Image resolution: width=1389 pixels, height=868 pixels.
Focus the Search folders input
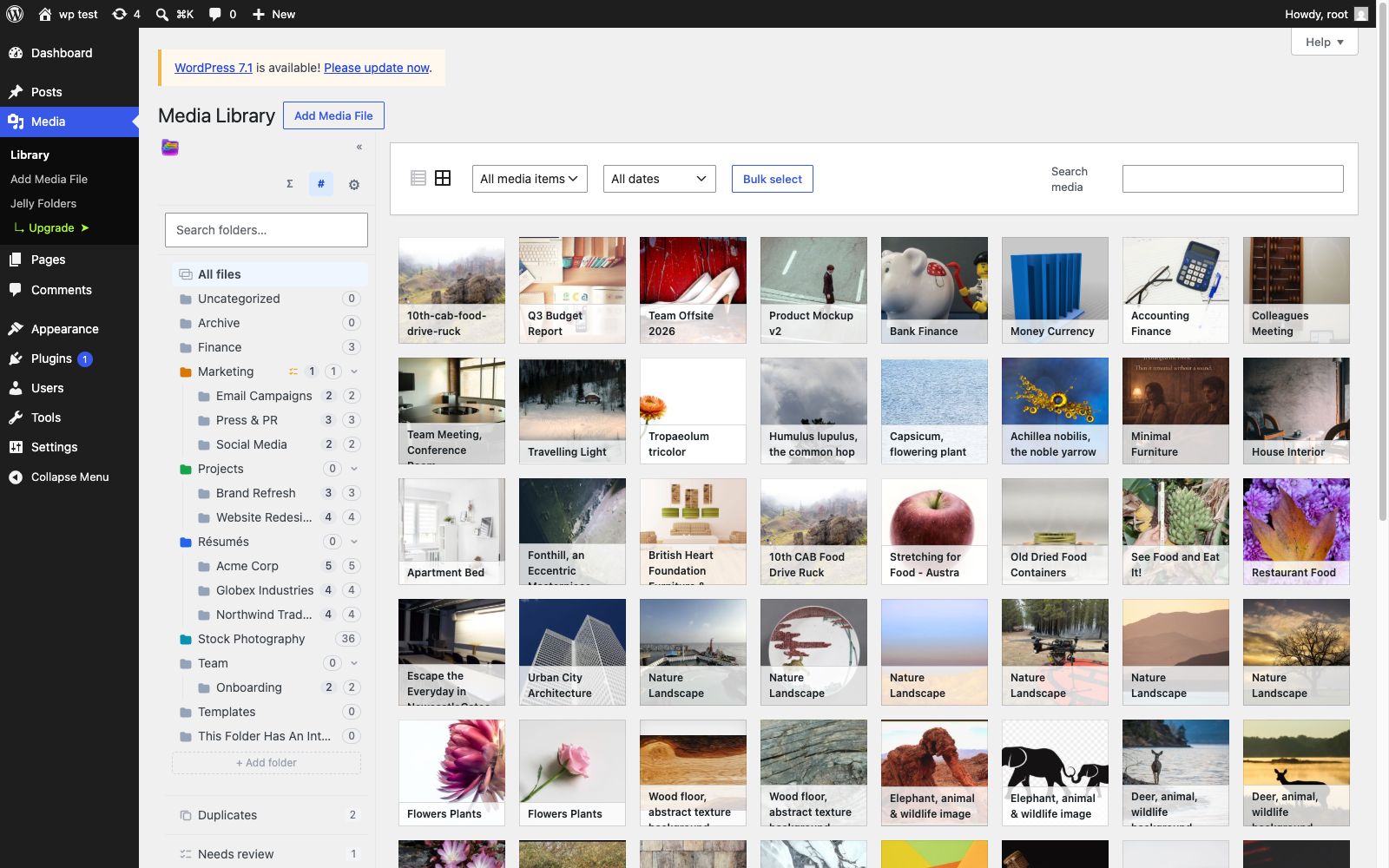click(x=267, y=230)
